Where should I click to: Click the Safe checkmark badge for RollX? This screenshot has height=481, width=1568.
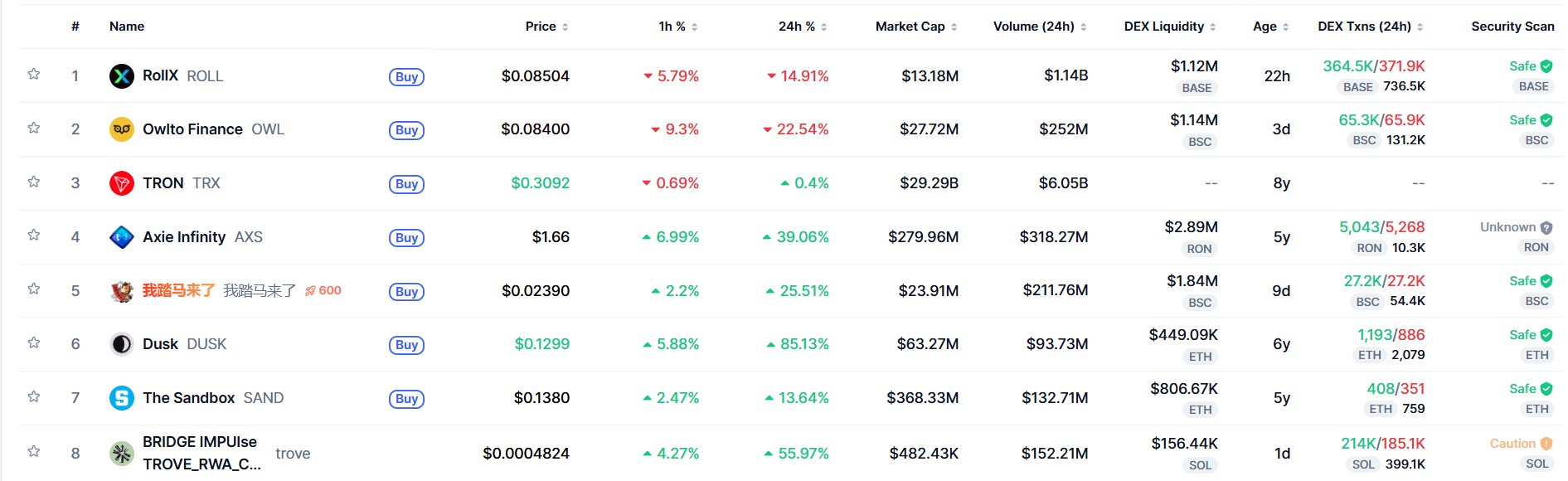[x=1546, y=66]
